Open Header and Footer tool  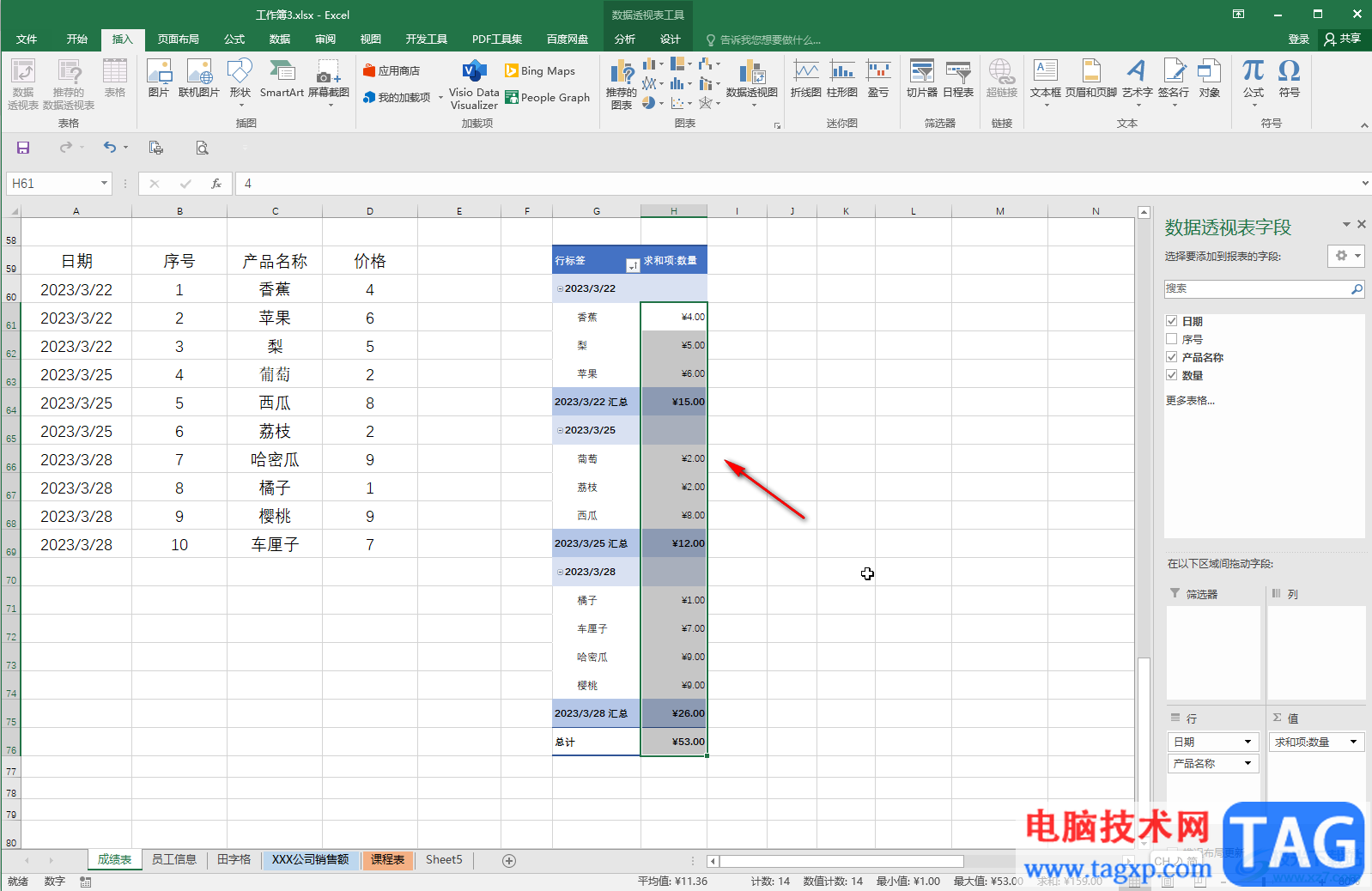(x=1091, y=78)
